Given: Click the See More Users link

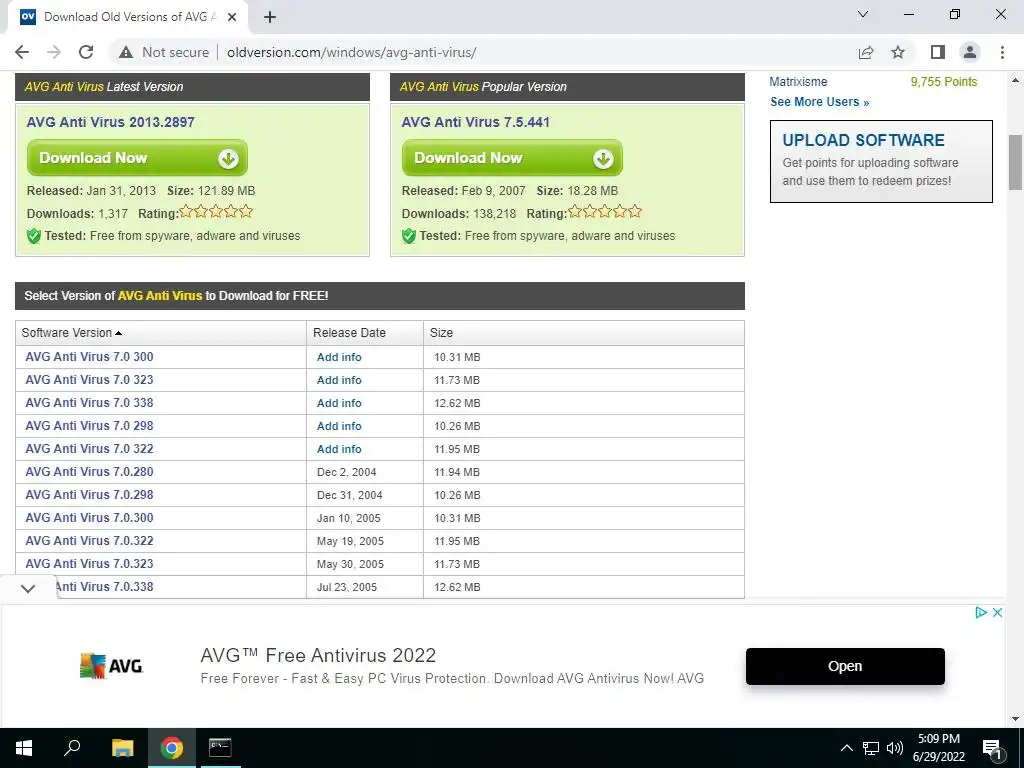Looking at the screenshot, I should tap(820, 102).
